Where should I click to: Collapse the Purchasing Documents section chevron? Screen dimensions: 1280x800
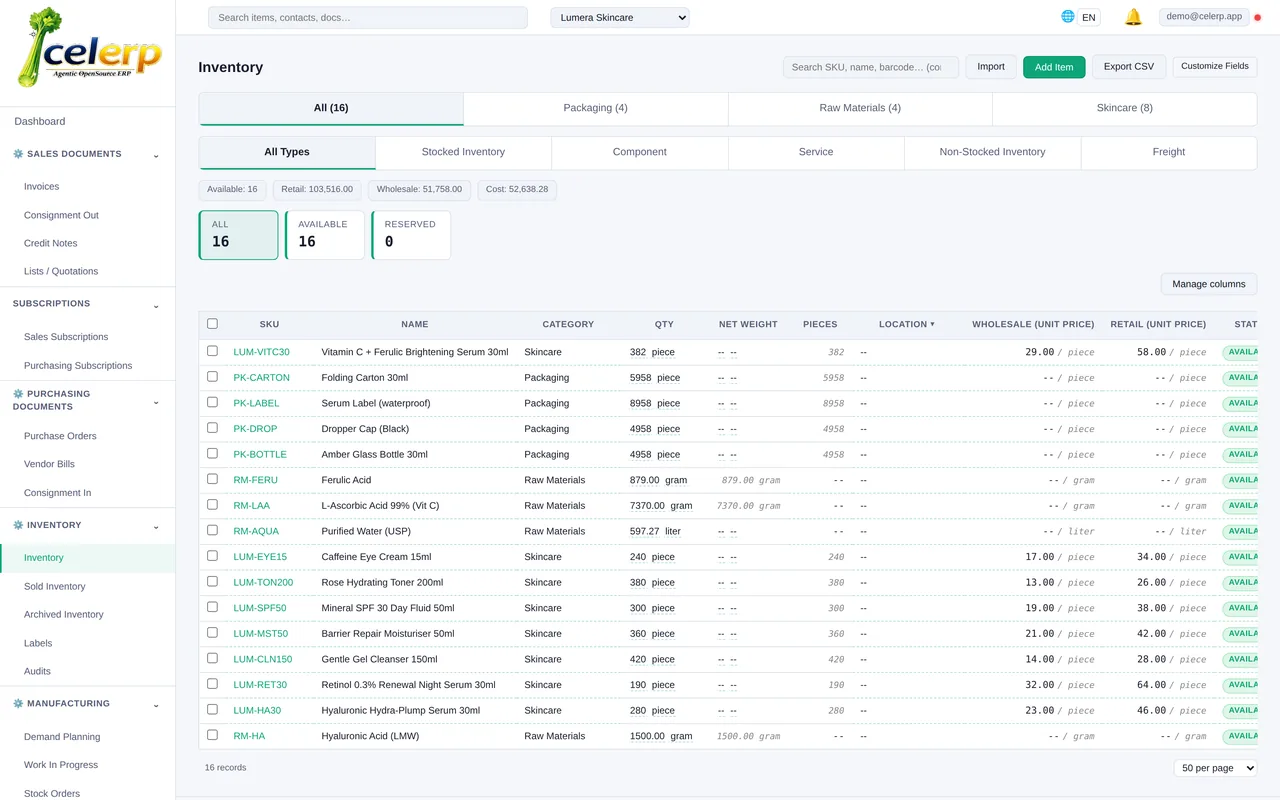click(156, 402)
